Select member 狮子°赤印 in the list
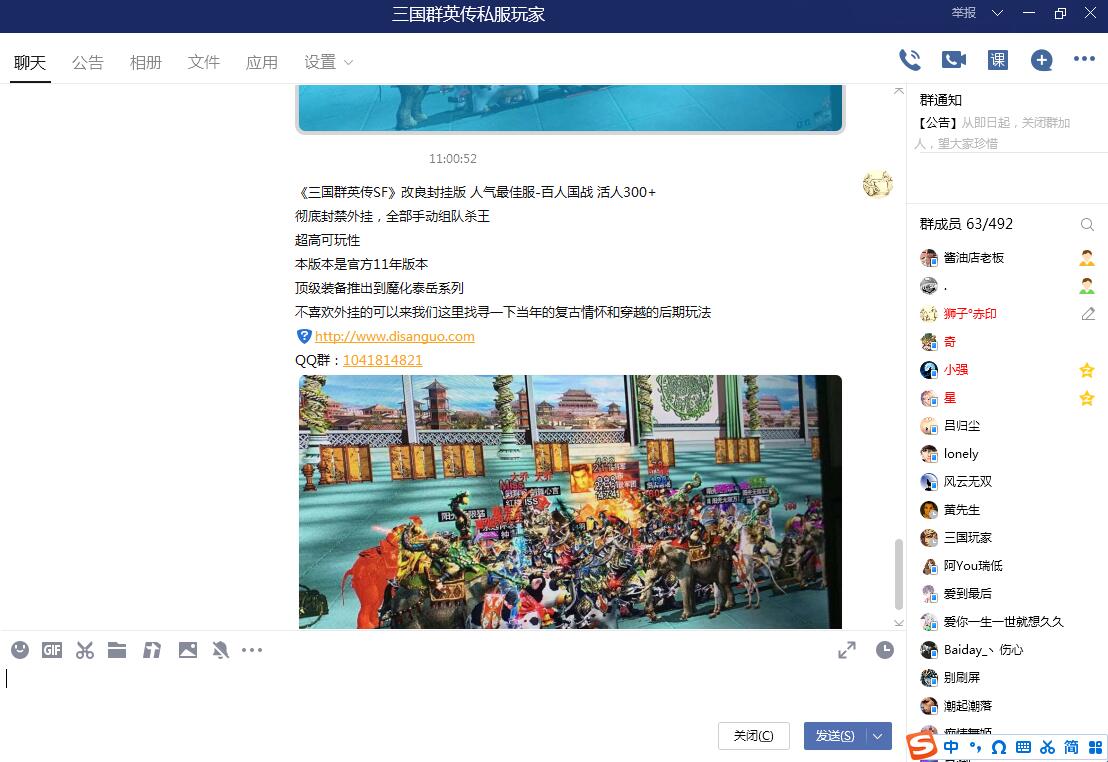The height and width of the screenshot is (762, 1108). point(1008,314)
